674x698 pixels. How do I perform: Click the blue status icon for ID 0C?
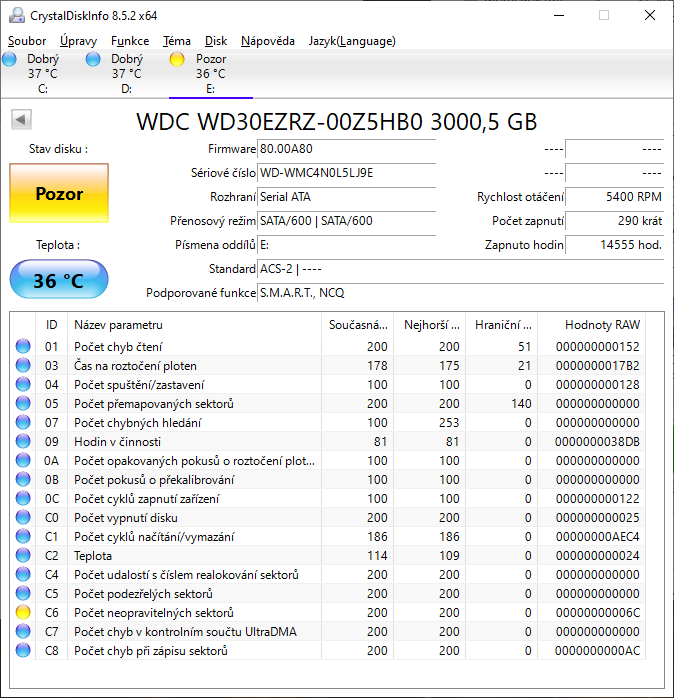[x=23, y=498]
